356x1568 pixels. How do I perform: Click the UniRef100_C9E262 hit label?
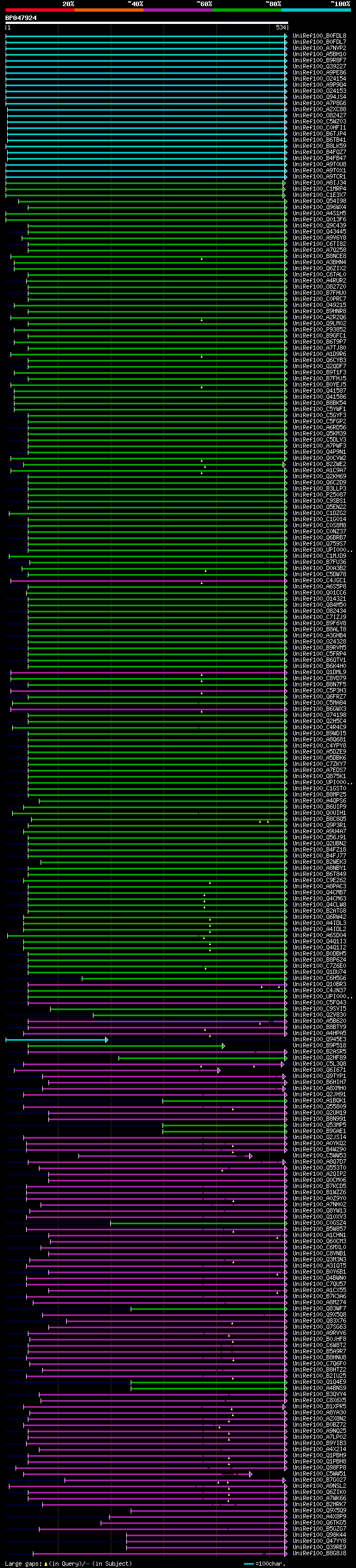319,880
